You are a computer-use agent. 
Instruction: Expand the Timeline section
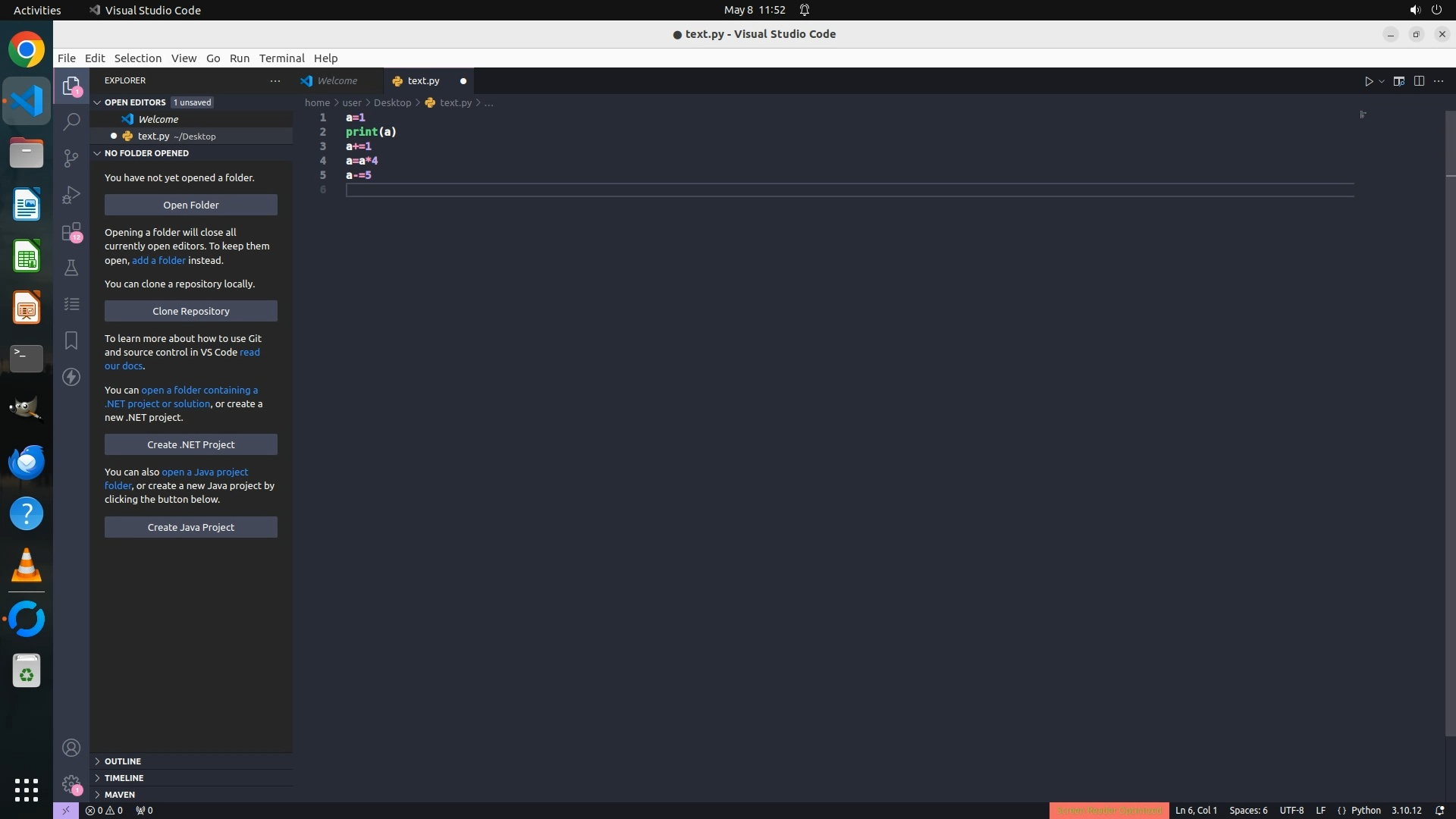click(x=124, y=778)
